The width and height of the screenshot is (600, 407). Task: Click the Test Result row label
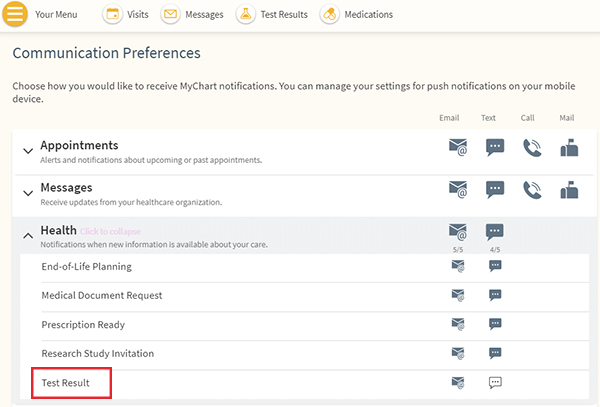tap(65, 383)
